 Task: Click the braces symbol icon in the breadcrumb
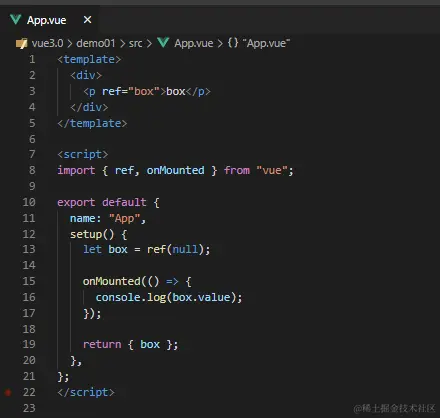(233, 43)
